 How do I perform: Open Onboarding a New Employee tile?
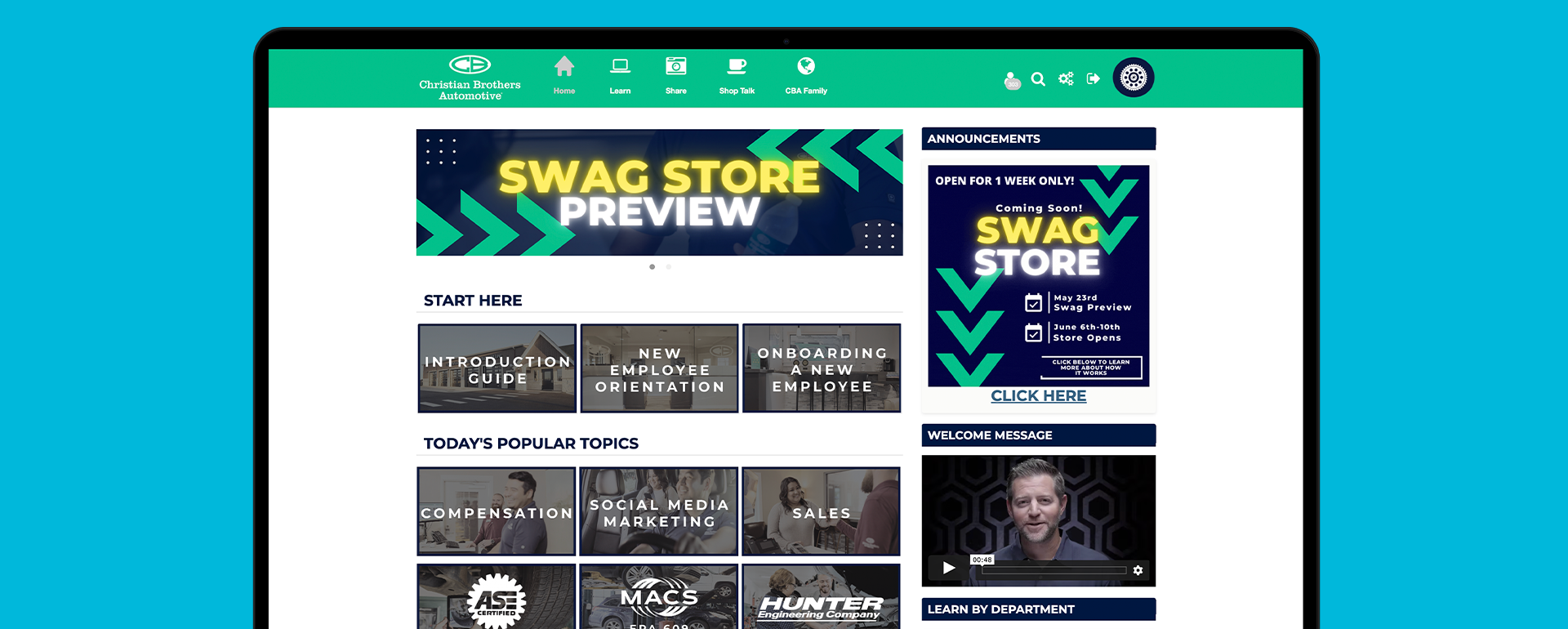822,368
